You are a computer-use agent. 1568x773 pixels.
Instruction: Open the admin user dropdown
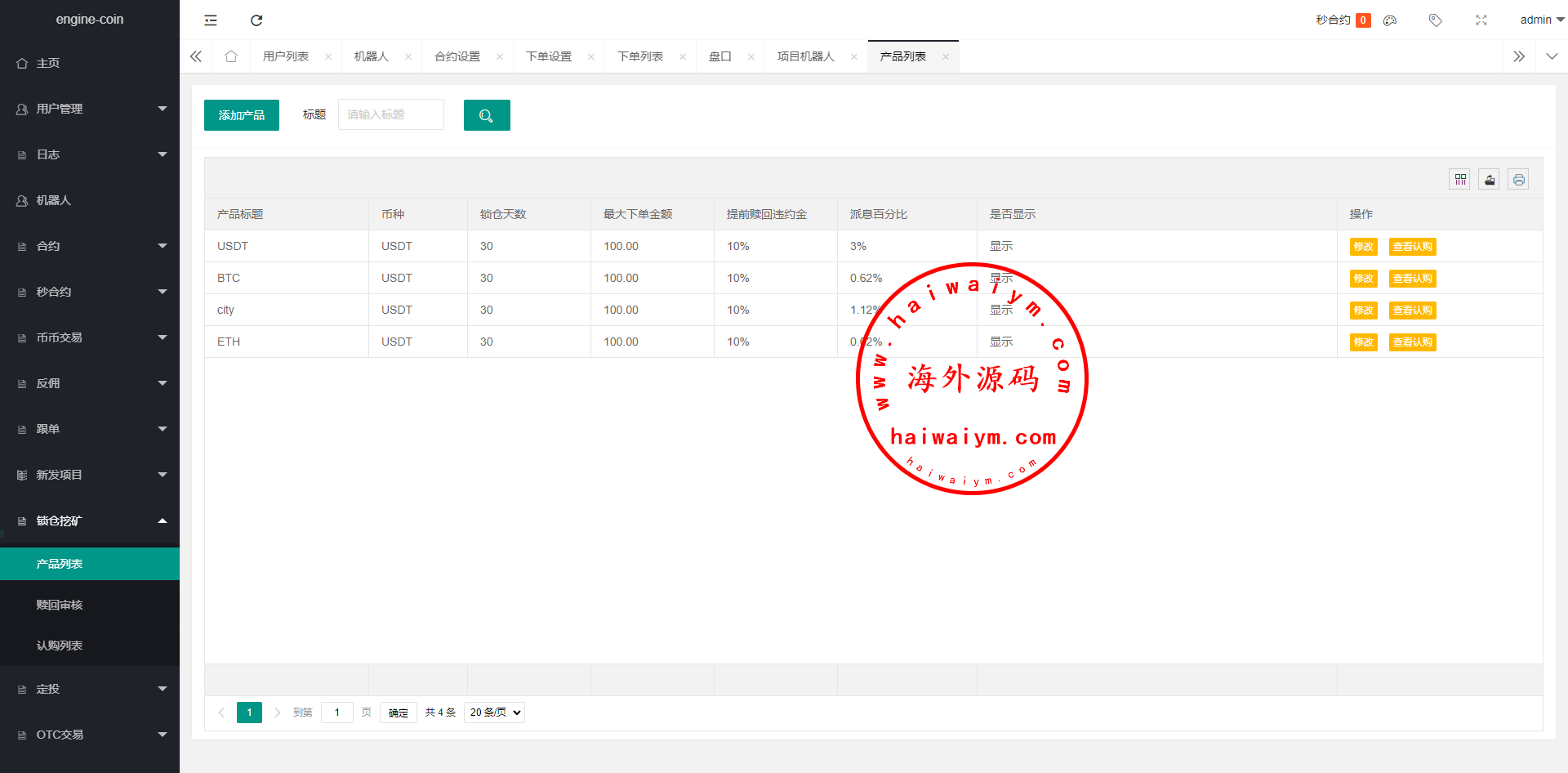coord(1540,20)
